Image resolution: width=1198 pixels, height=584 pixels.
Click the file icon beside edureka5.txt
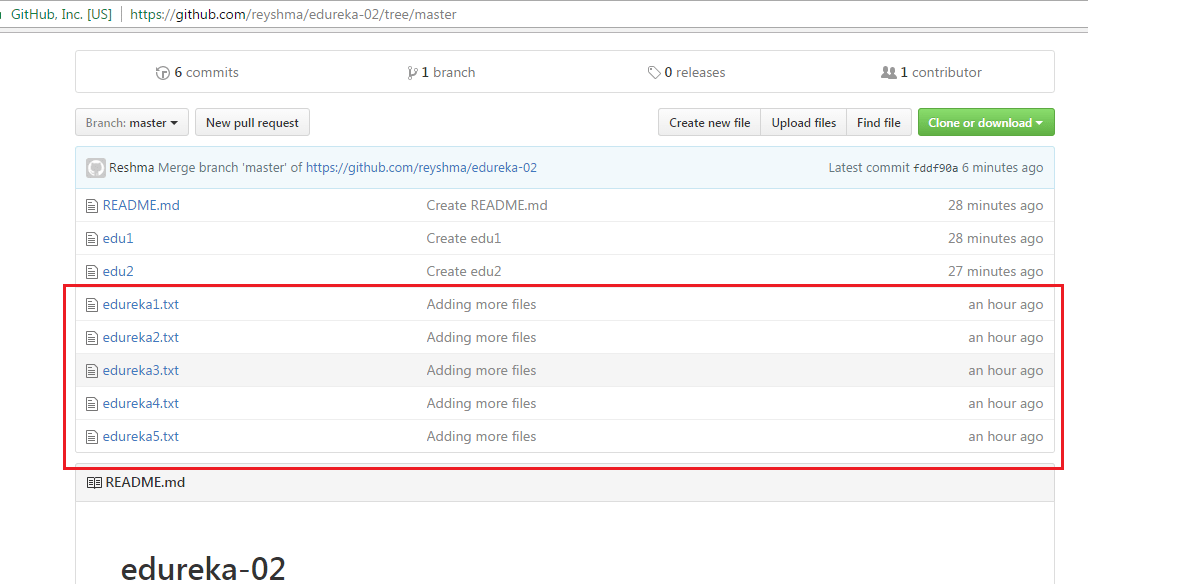tap(92, 436)
